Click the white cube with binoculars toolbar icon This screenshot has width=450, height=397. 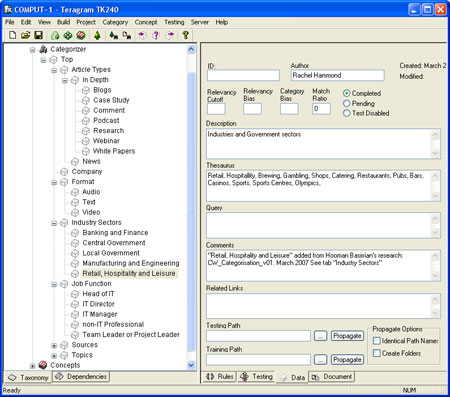coord(126,35)
